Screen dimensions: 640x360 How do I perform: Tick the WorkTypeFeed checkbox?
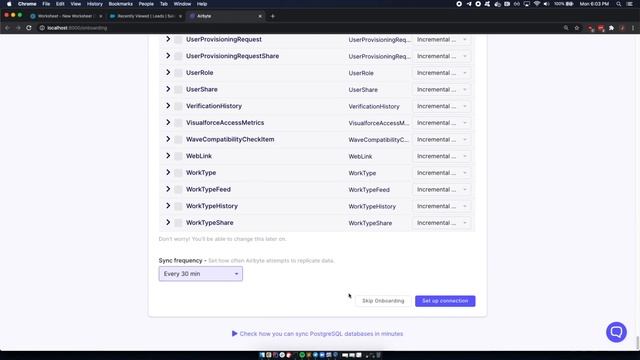[178, 189]
